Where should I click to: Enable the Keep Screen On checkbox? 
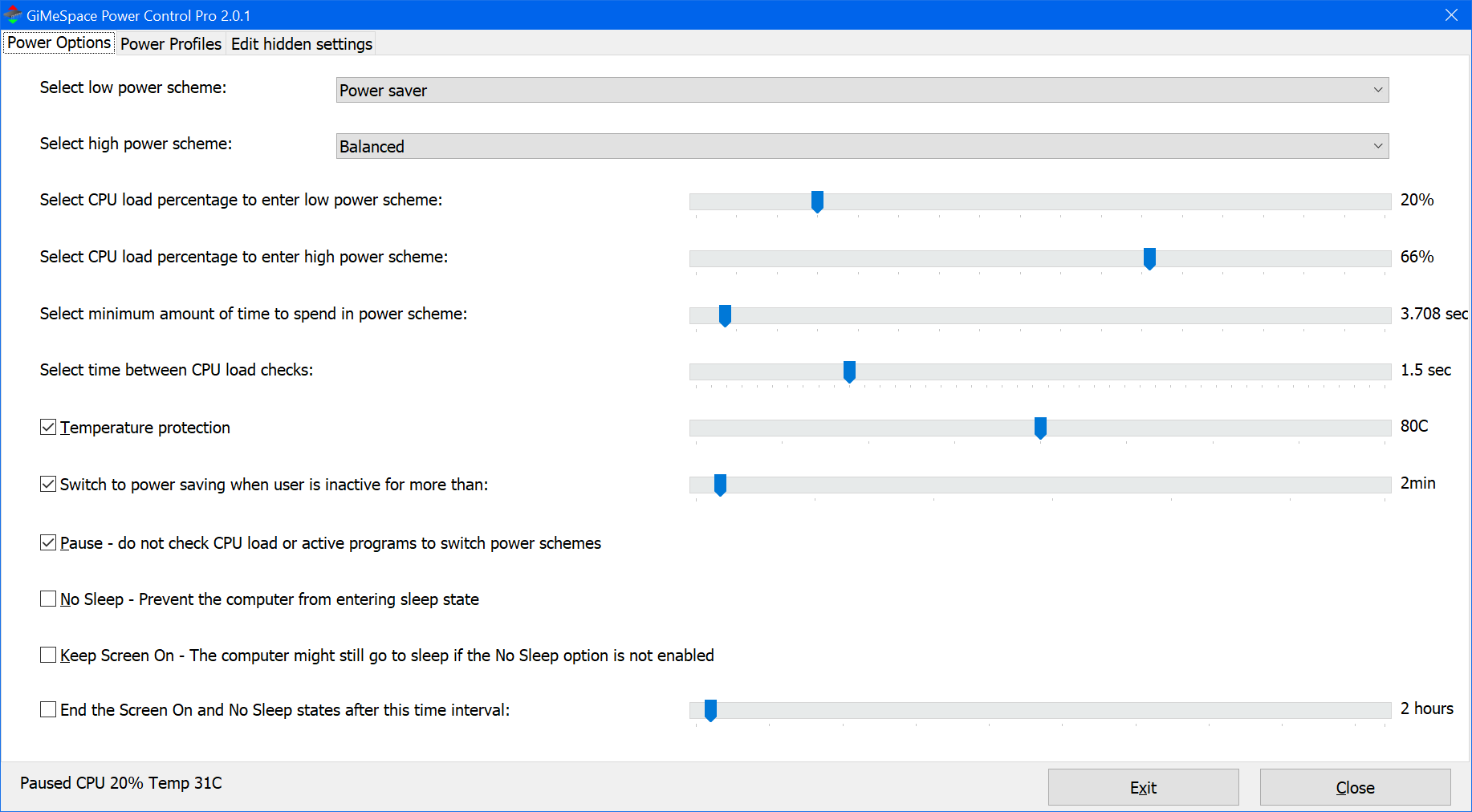coord(48,655)
